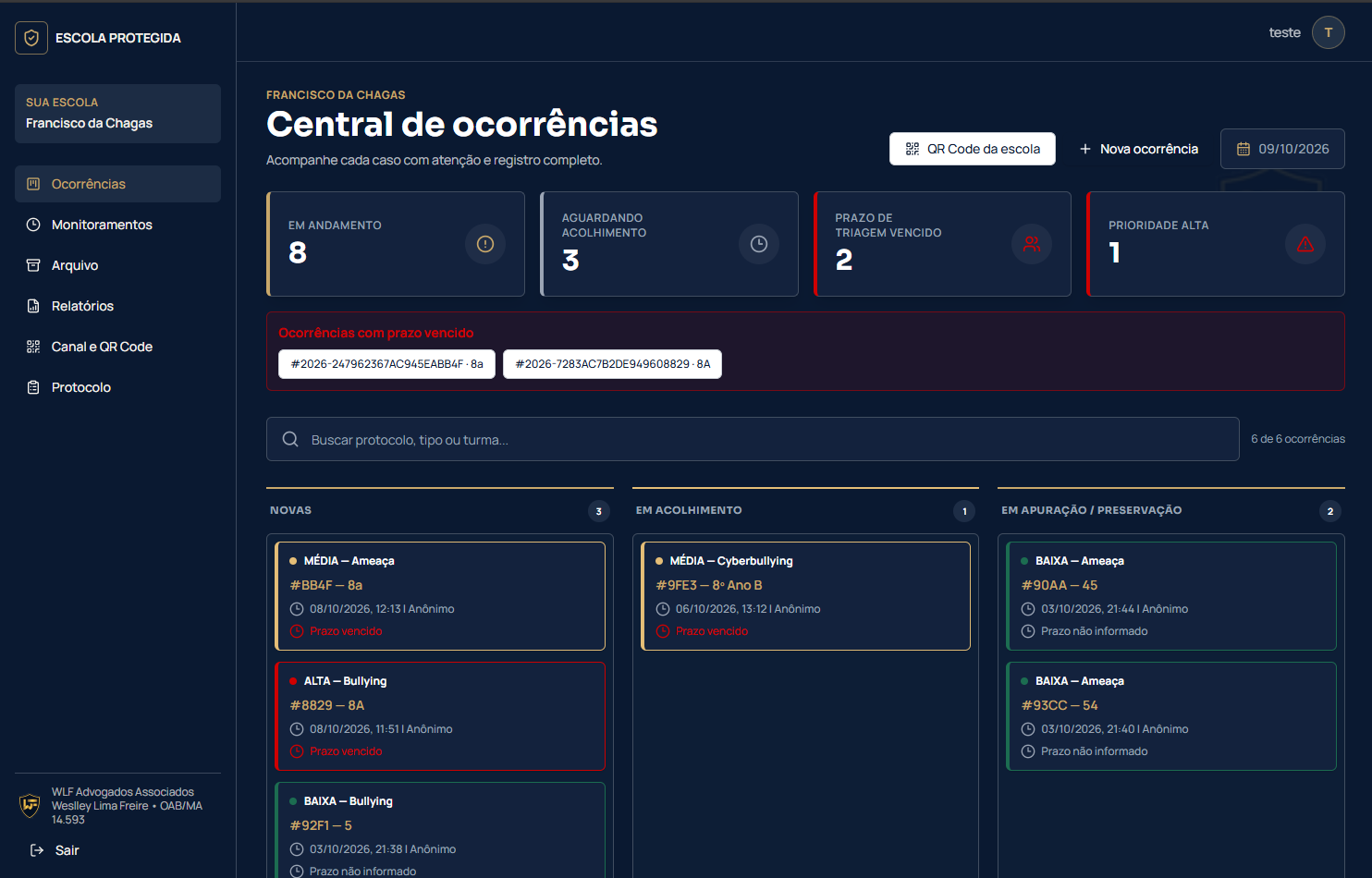
Task: Open QR Code da escola
Action: pyautogui.click(x=973, y=149)
